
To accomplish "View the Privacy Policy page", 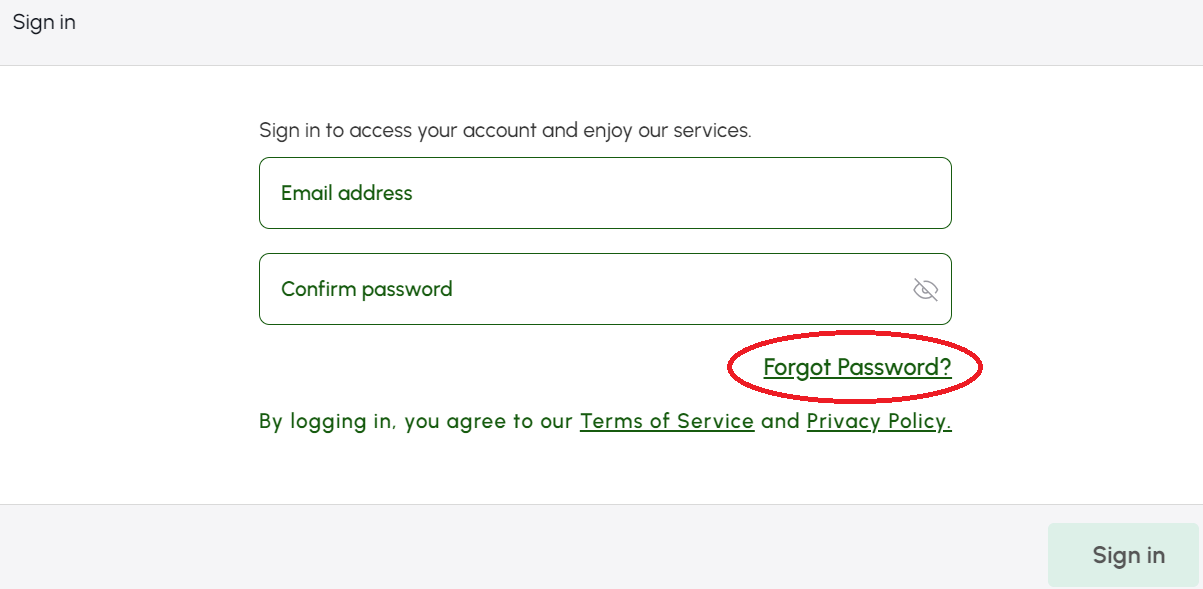I will coord(879,421).
